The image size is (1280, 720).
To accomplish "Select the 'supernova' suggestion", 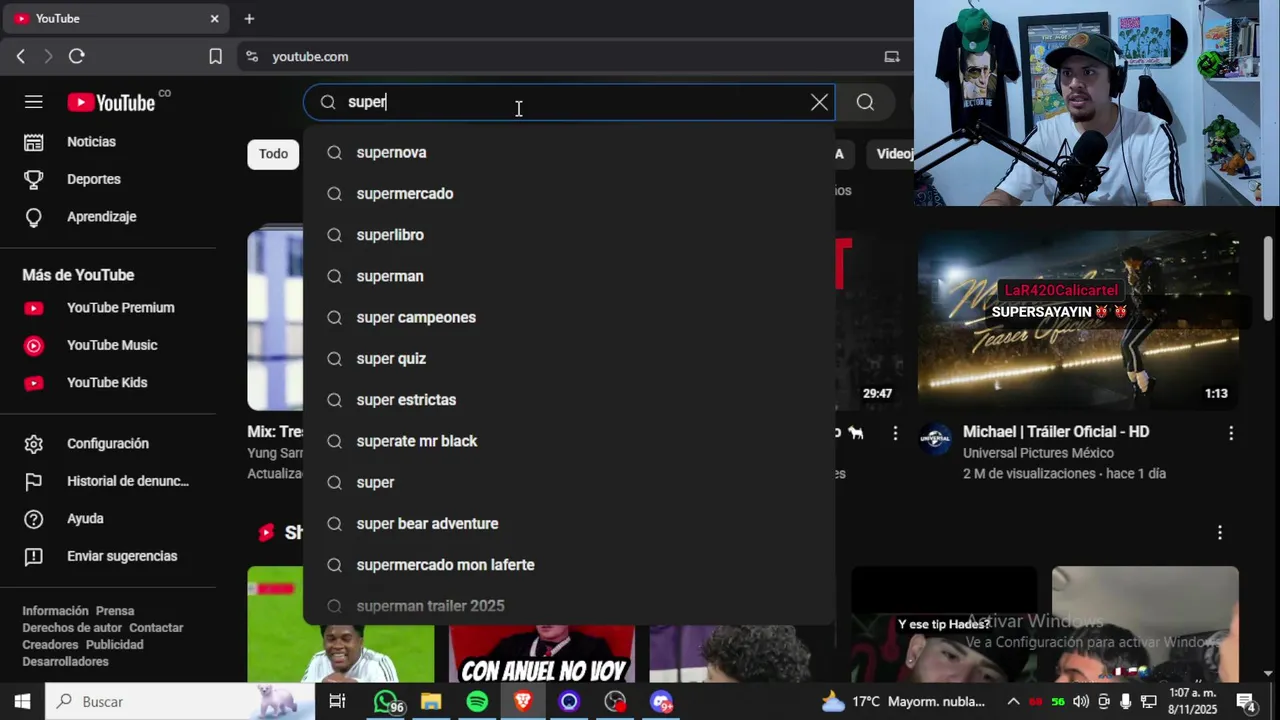I will coord(569,152).
